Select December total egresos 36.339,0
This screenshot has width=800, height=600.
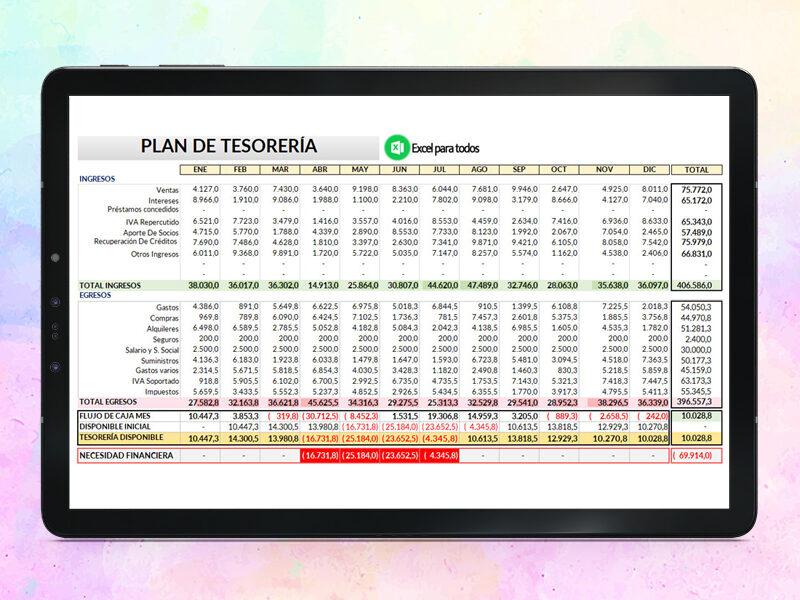pyautogui.click(x=653, y=403)
